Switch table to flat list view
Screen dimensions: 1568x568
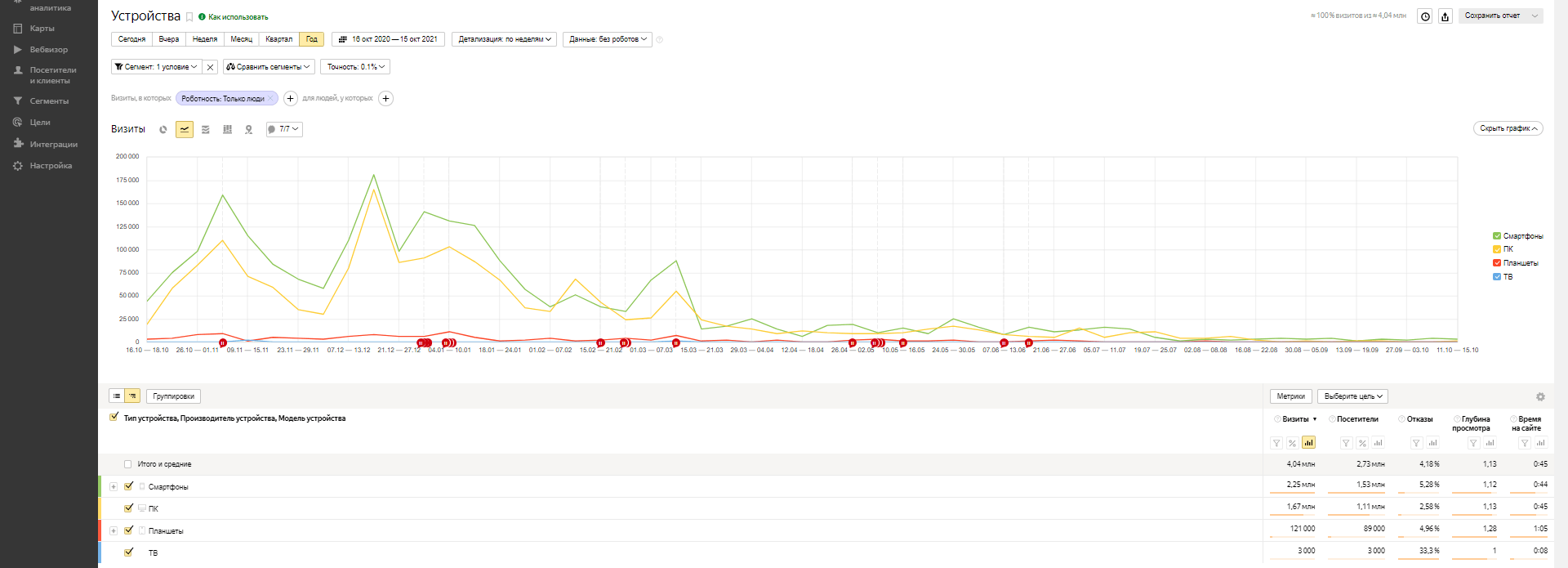click(x=117, y=396)
